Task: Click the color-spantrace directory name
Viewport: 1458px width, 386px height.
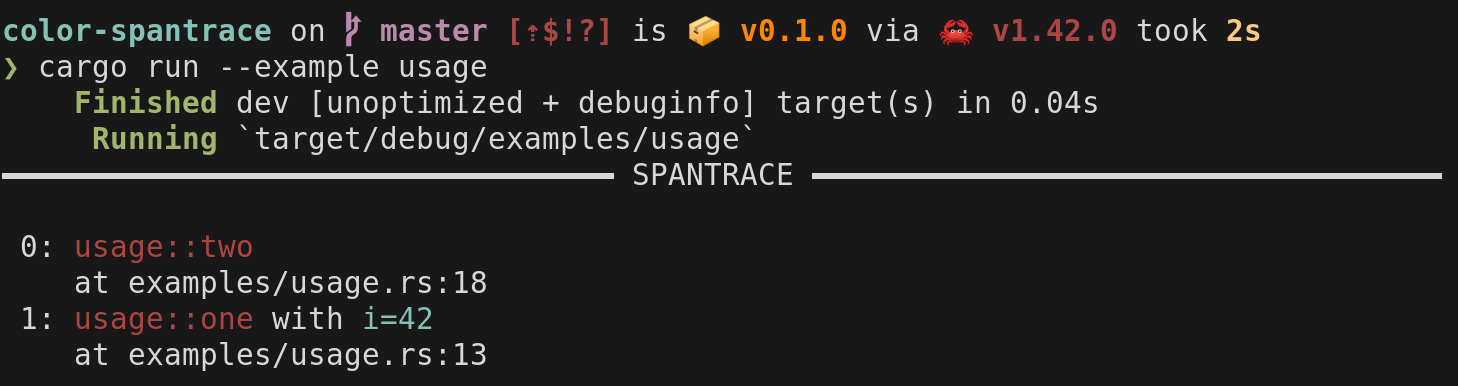Action: tap(137, 31)
